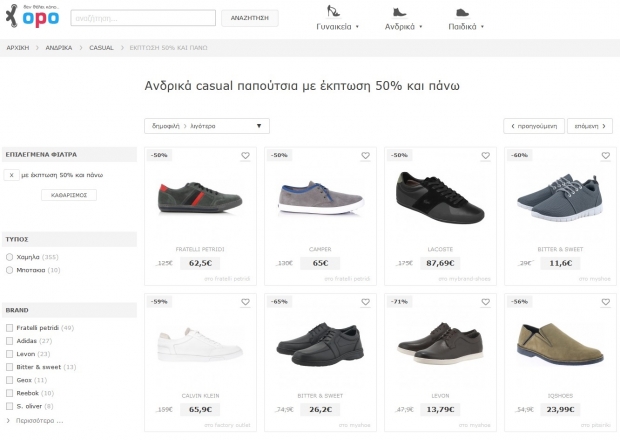
Task: Check the Adidas brand checkbox
Action: click(x=9, y=341)
